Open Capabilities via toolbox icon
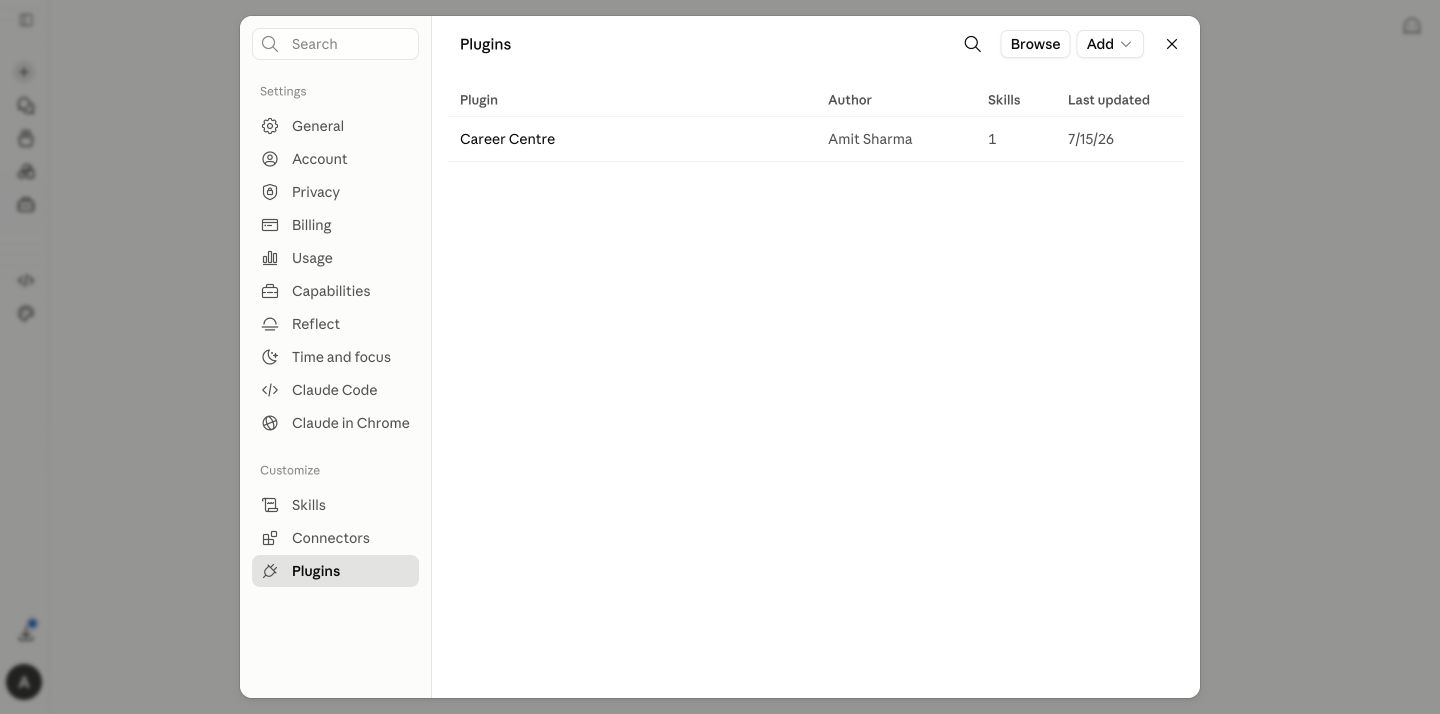This screenshot has width=1440, height=714. (x=270, y=291)
